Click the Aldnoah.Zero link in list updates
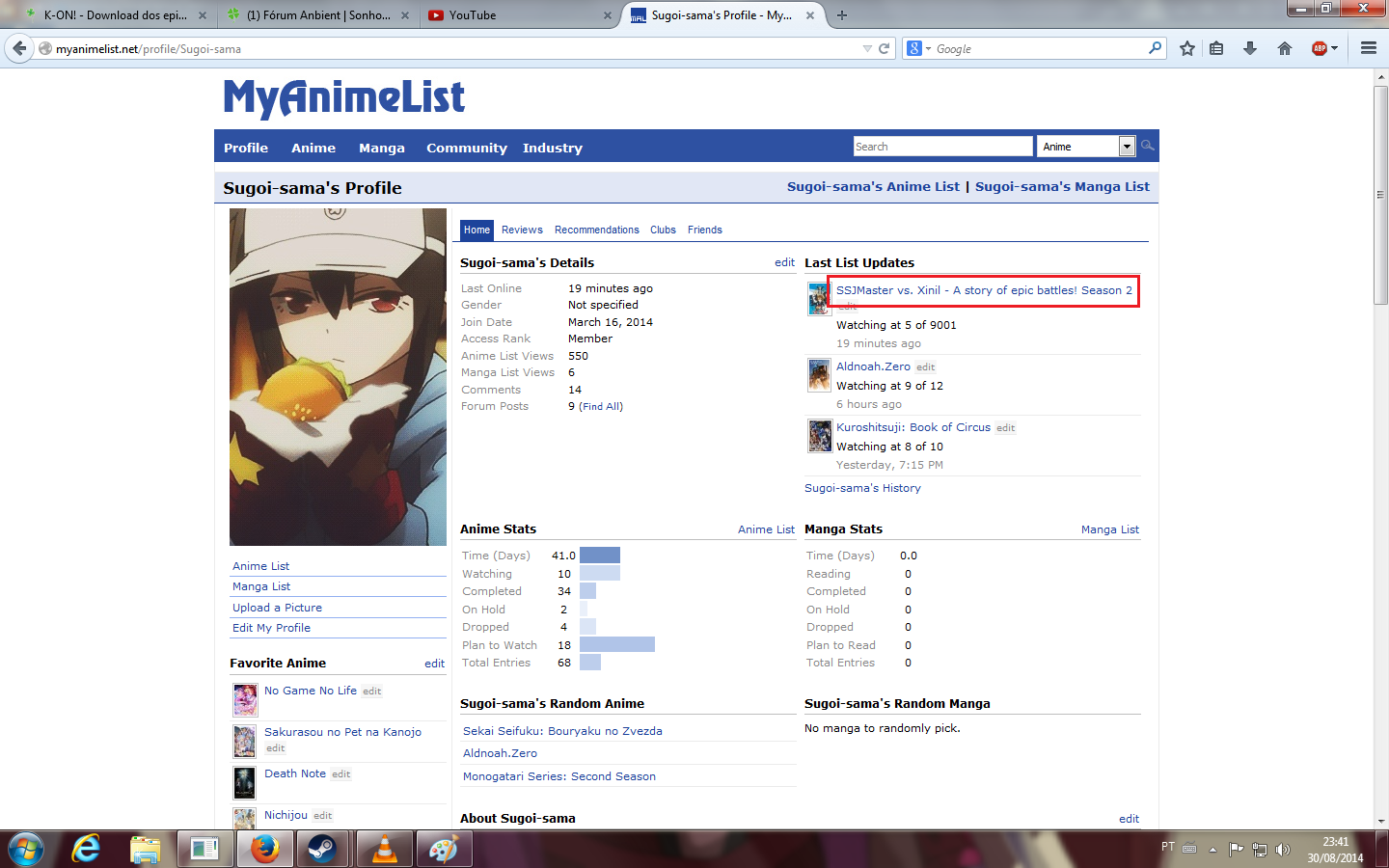This screenshot has width=1389, height=868. coord(873,366)
